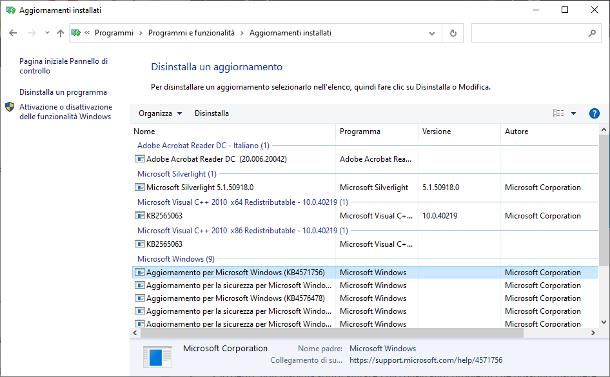Click the support.microsoft.com/help/4571756 link text
The height and width of the screenshot is (377, 610).
click(x=426, y=360)
